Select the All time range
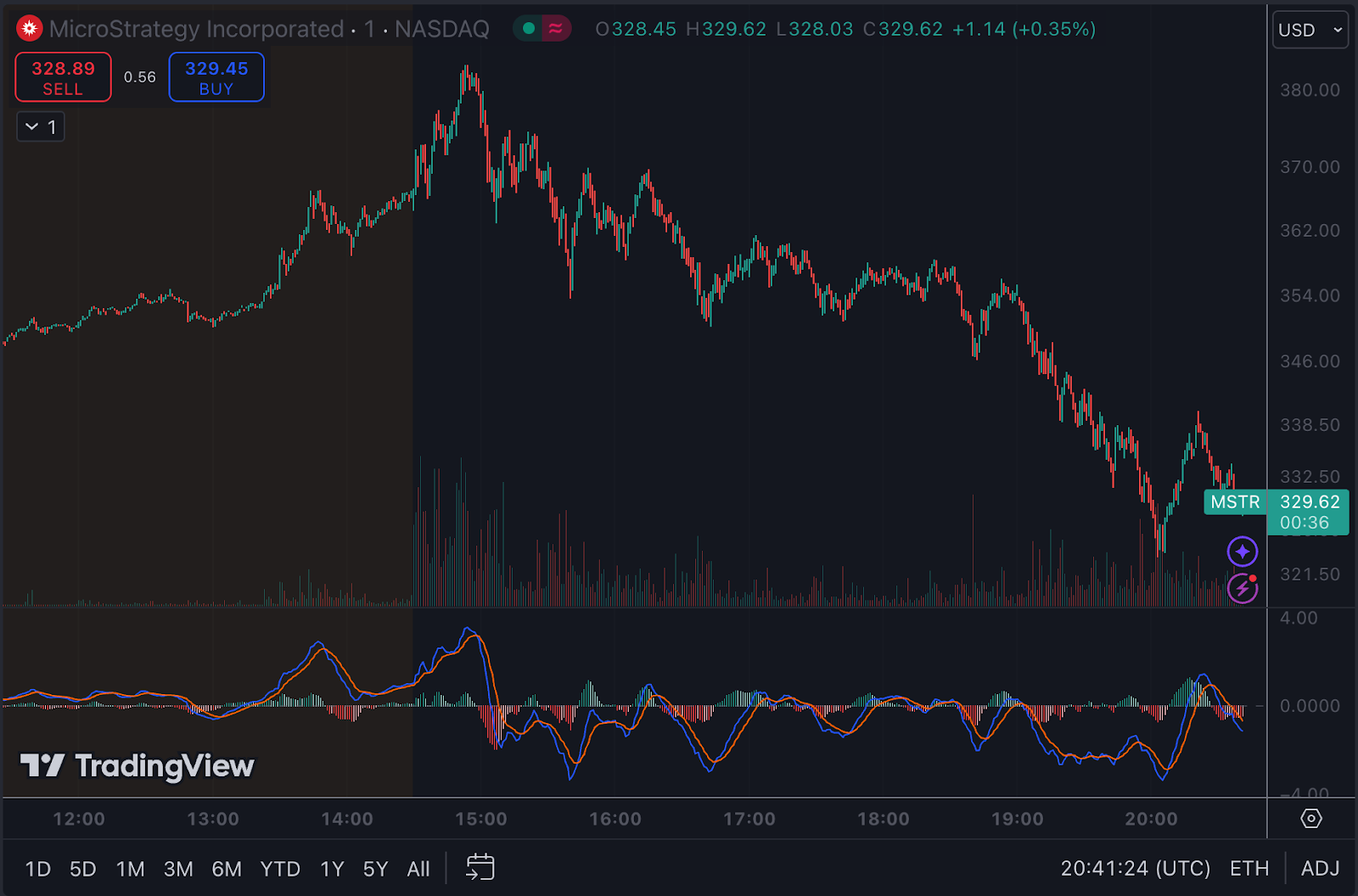The image size is (1358, 896). pyautogui.click(x=418, y=869)
